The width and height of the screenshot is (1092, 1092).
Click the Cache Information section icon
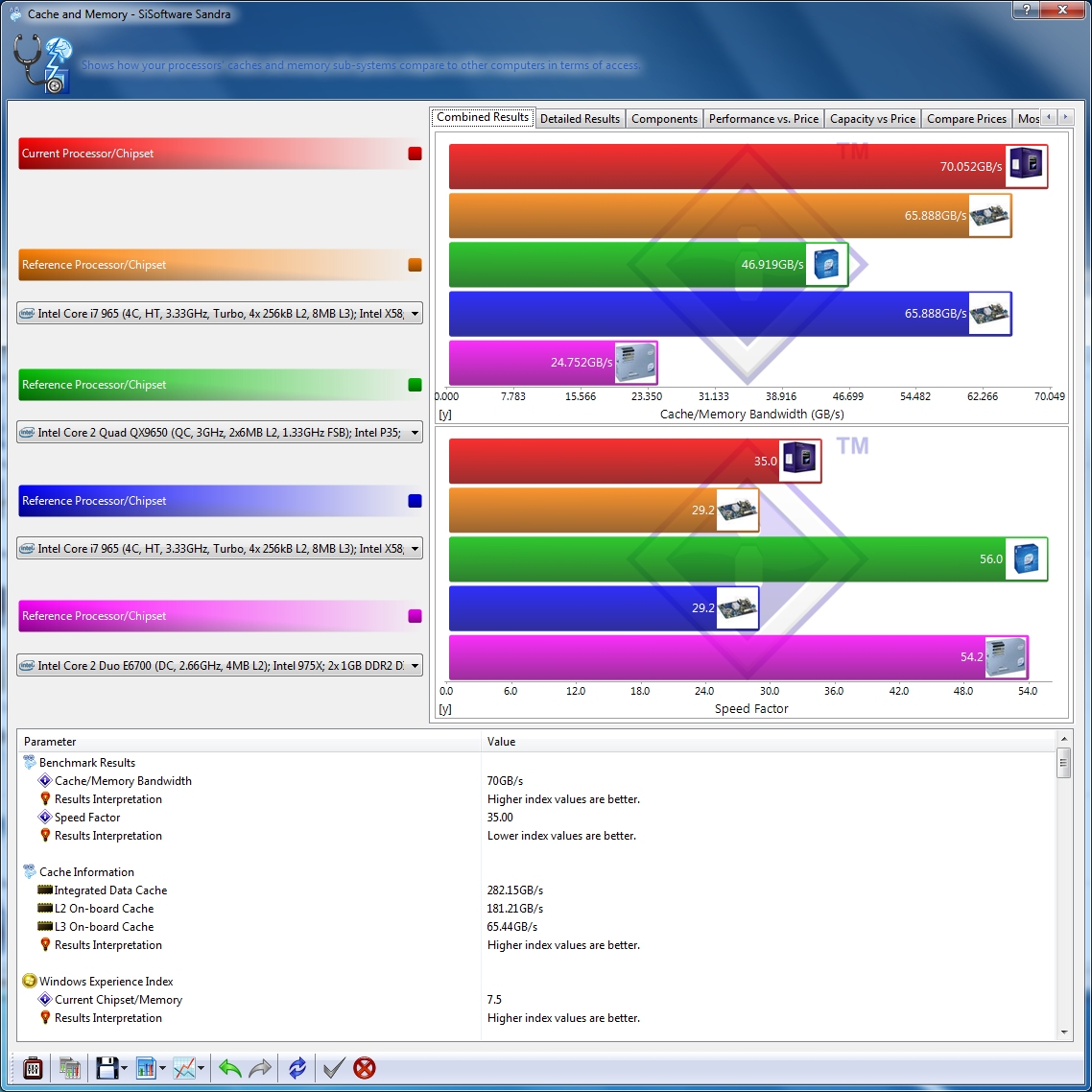coord(29,871)
